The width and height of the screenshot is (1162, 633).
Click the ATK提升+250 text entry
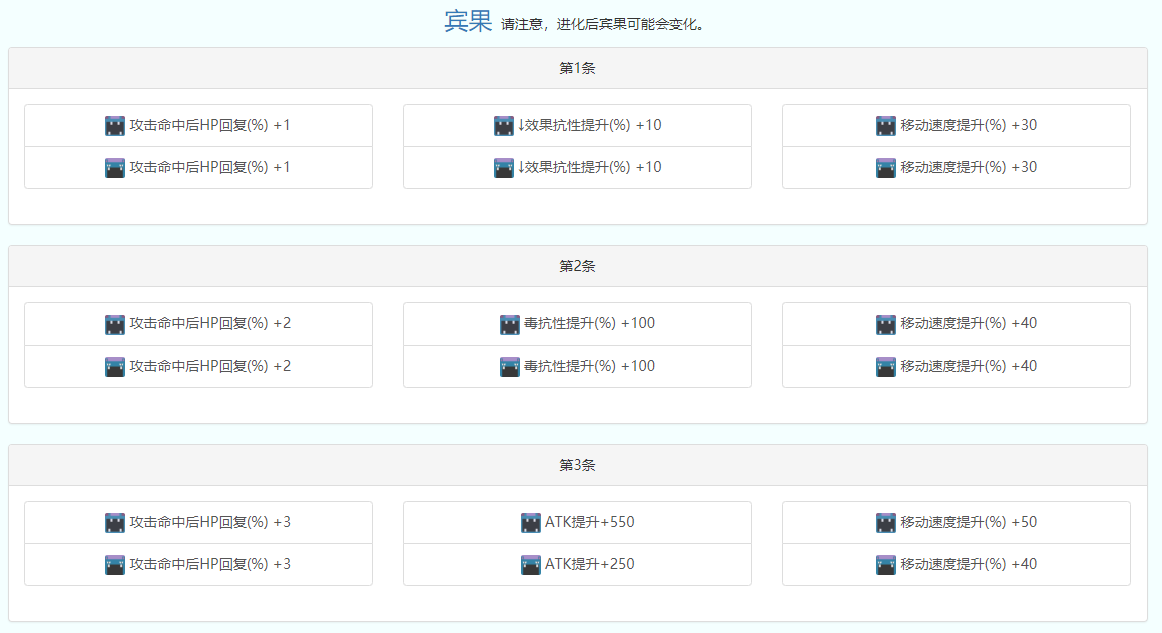589,564
